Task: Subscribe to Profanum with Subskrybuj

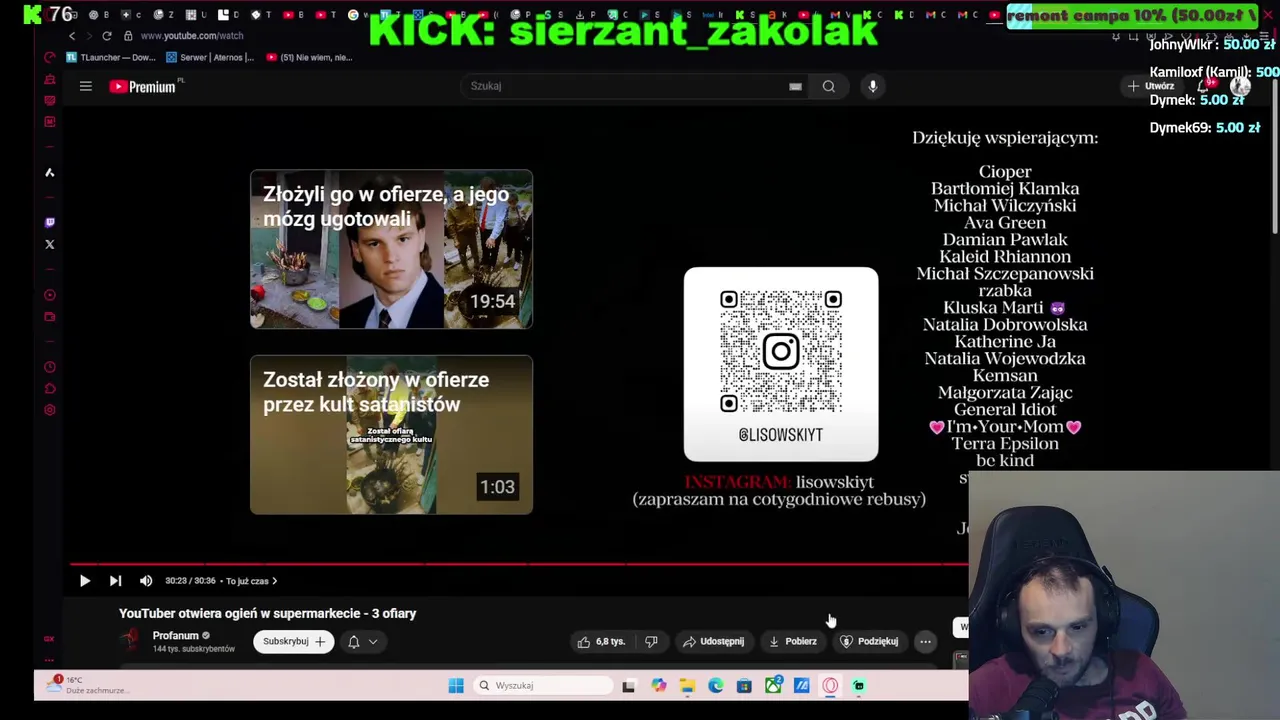Action: (x=294, y=642)
